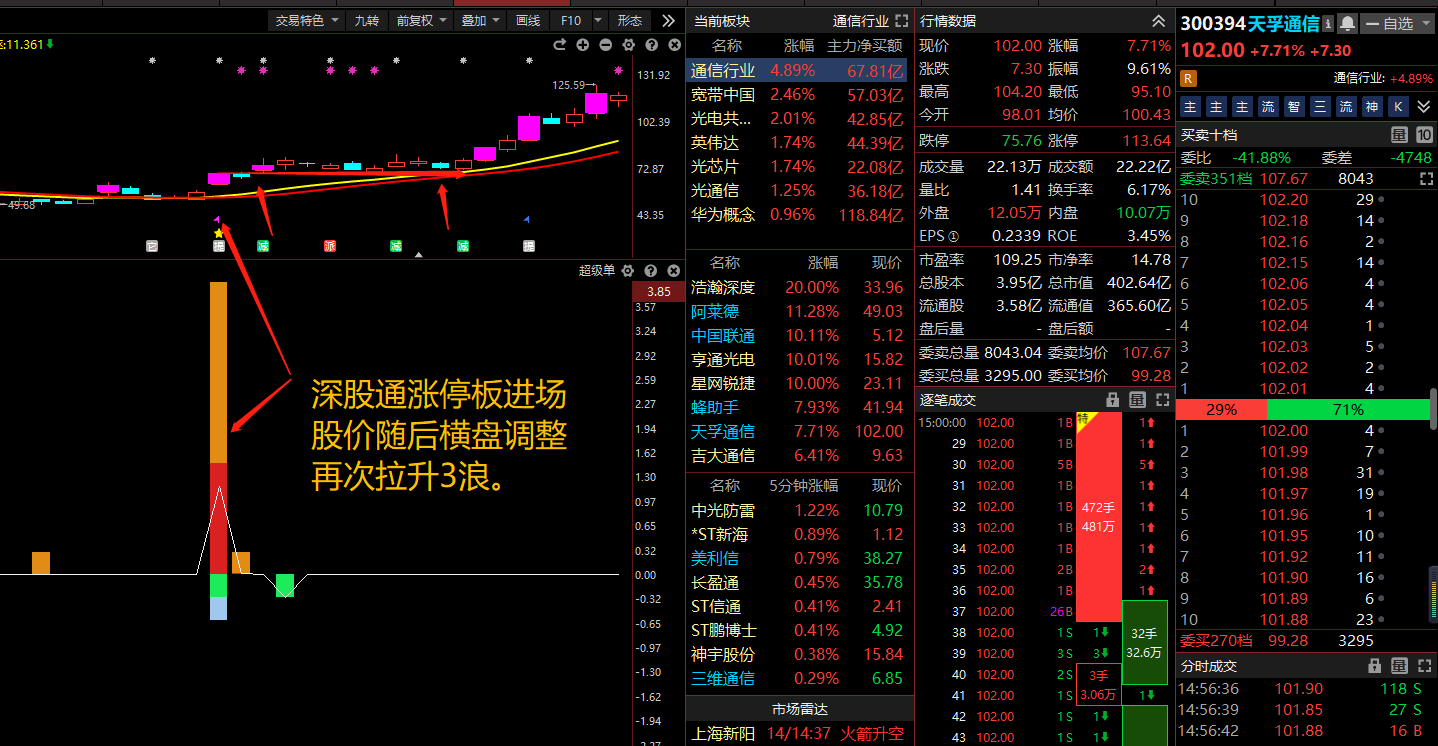Screen dimensions: 1438x746
Task: Open the 天孚通信 stock name link
Action: pos(1283,23)
